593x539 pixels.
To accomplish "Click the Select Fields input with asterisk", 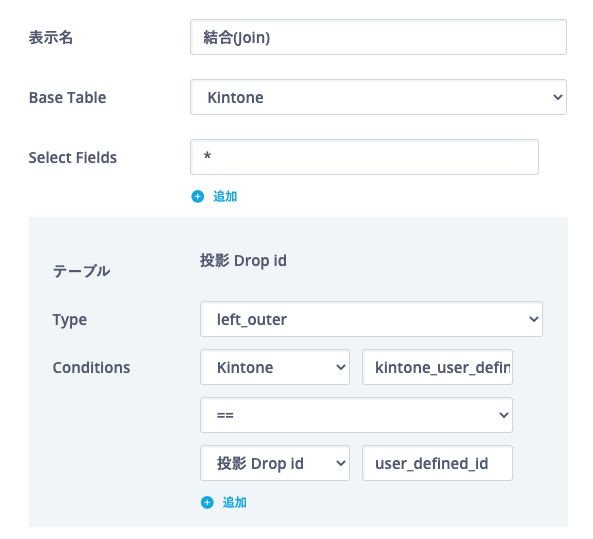I will (x=364, y=157).
